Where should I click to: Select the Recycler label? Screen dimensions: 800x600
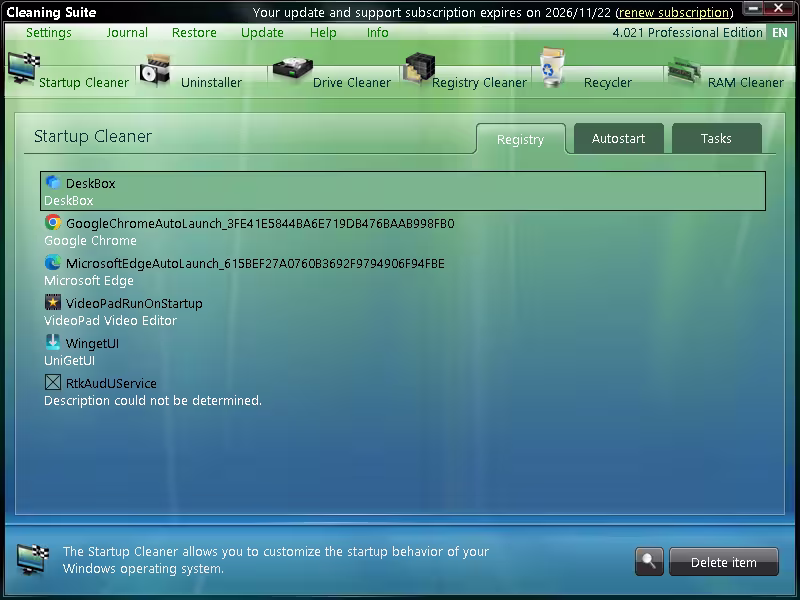608,82
